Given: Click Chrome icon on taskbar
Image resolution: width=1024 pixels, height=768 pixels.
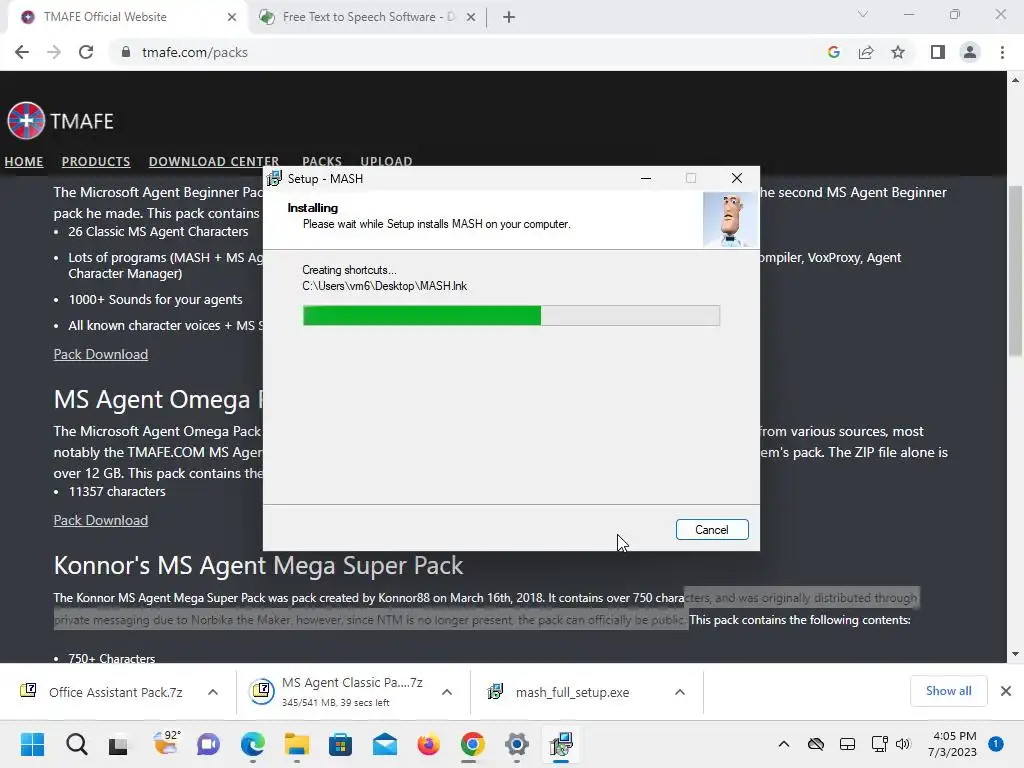Looking at the screenshot, I should (x=473, y=744).
